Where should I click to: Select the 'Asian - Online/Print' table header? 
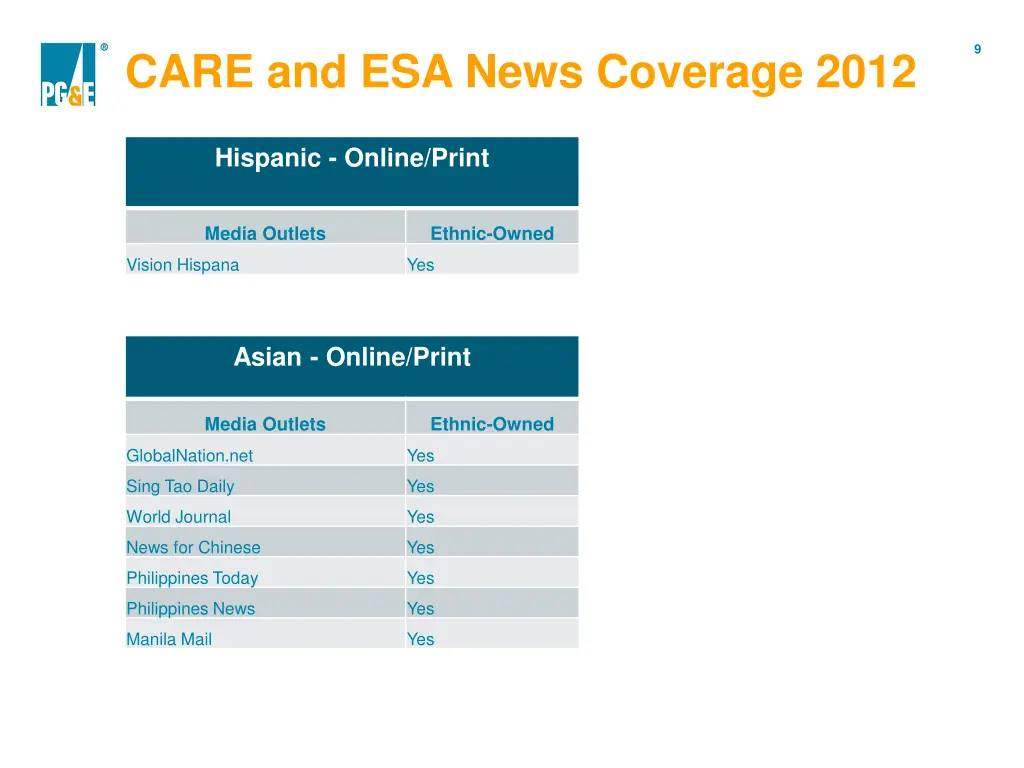352,366
